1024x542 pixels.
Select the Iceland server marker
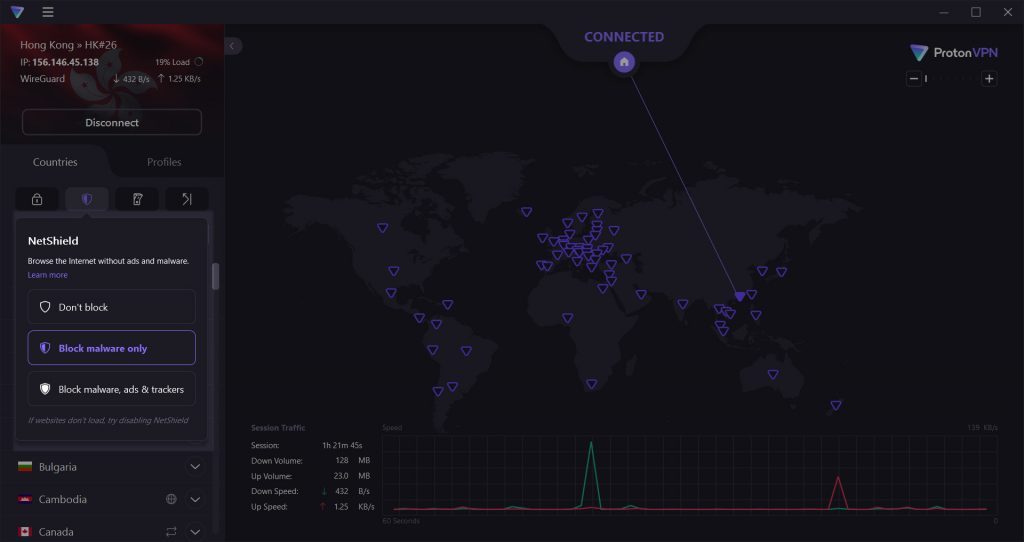point(526,212)
